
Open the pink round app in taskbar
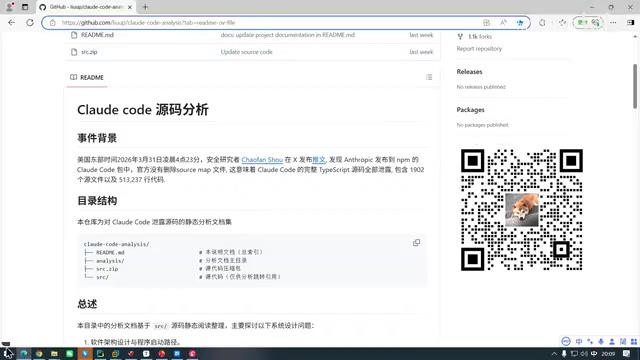tap(192, 353)
